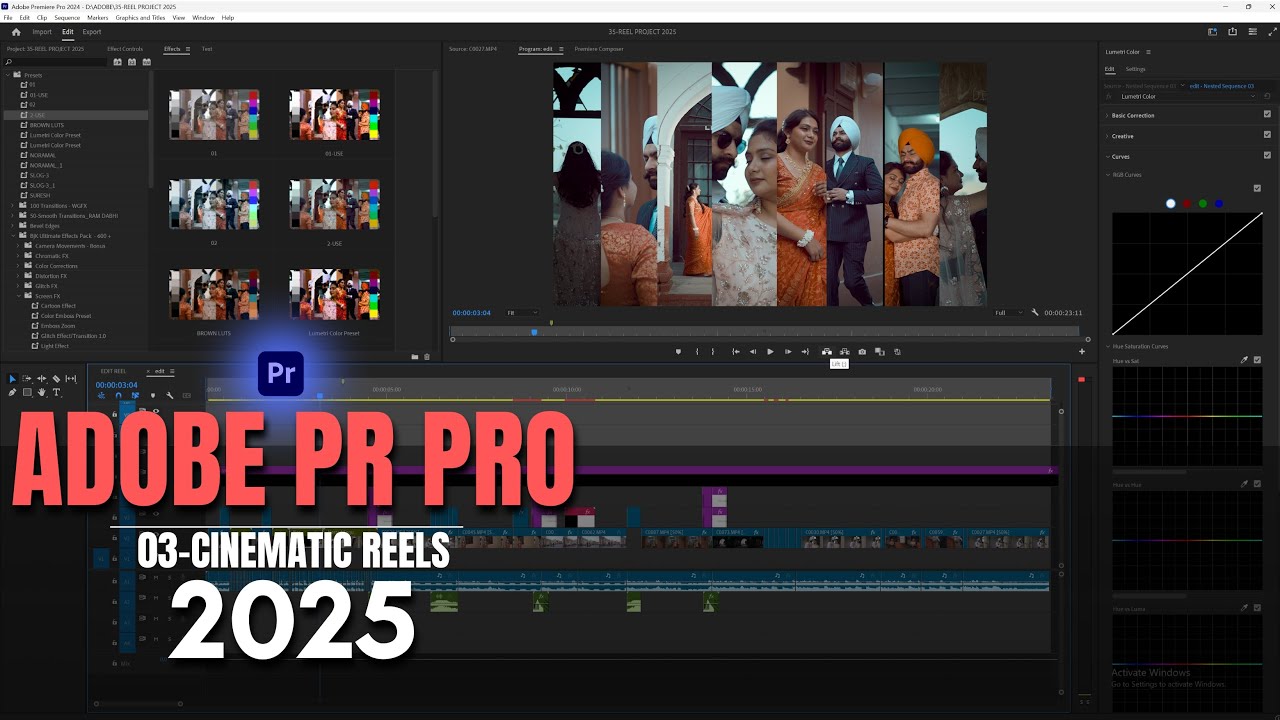Expand the 50-Smooth Transitions folder
Image resolution: width=1280 pixels, height=720 pixels.
coord(11,215)
